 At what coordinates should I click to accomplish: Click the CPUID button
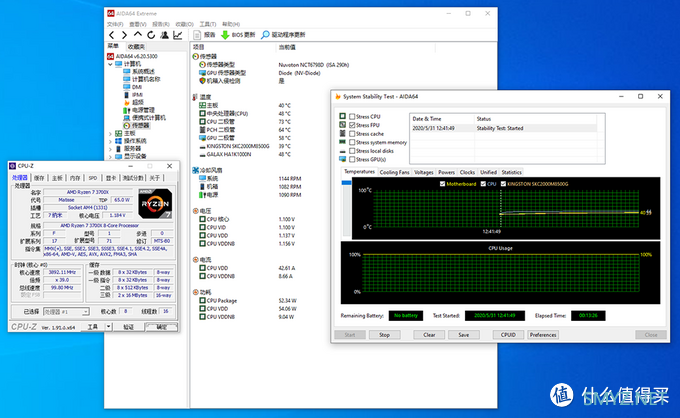pyautogui.click(x=508, y=335)
